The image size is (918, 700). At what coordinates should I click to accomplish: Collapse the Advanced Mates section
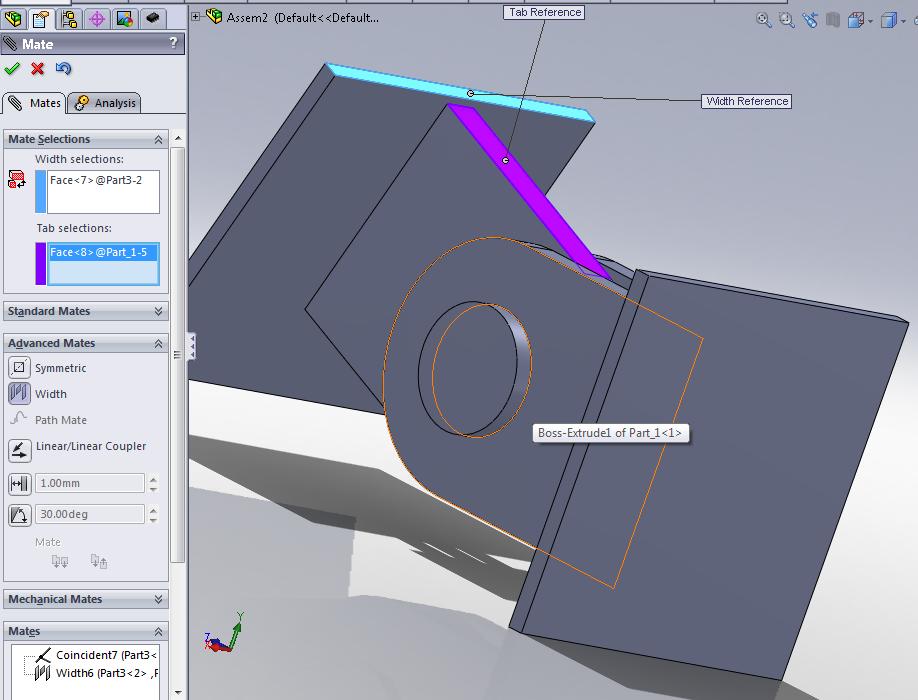(x=158, y=344)
